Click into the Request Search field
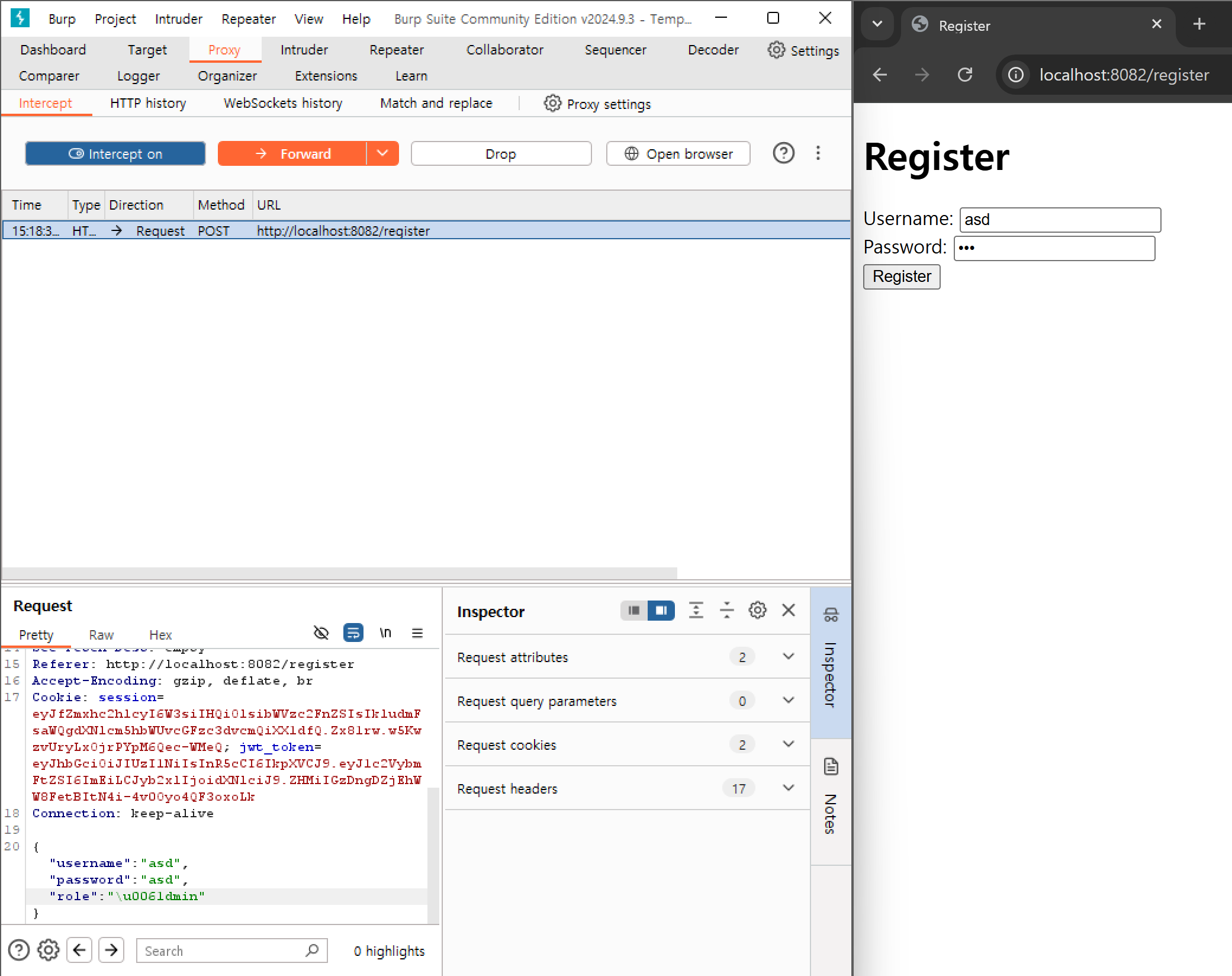 click(x=232, y=951)
